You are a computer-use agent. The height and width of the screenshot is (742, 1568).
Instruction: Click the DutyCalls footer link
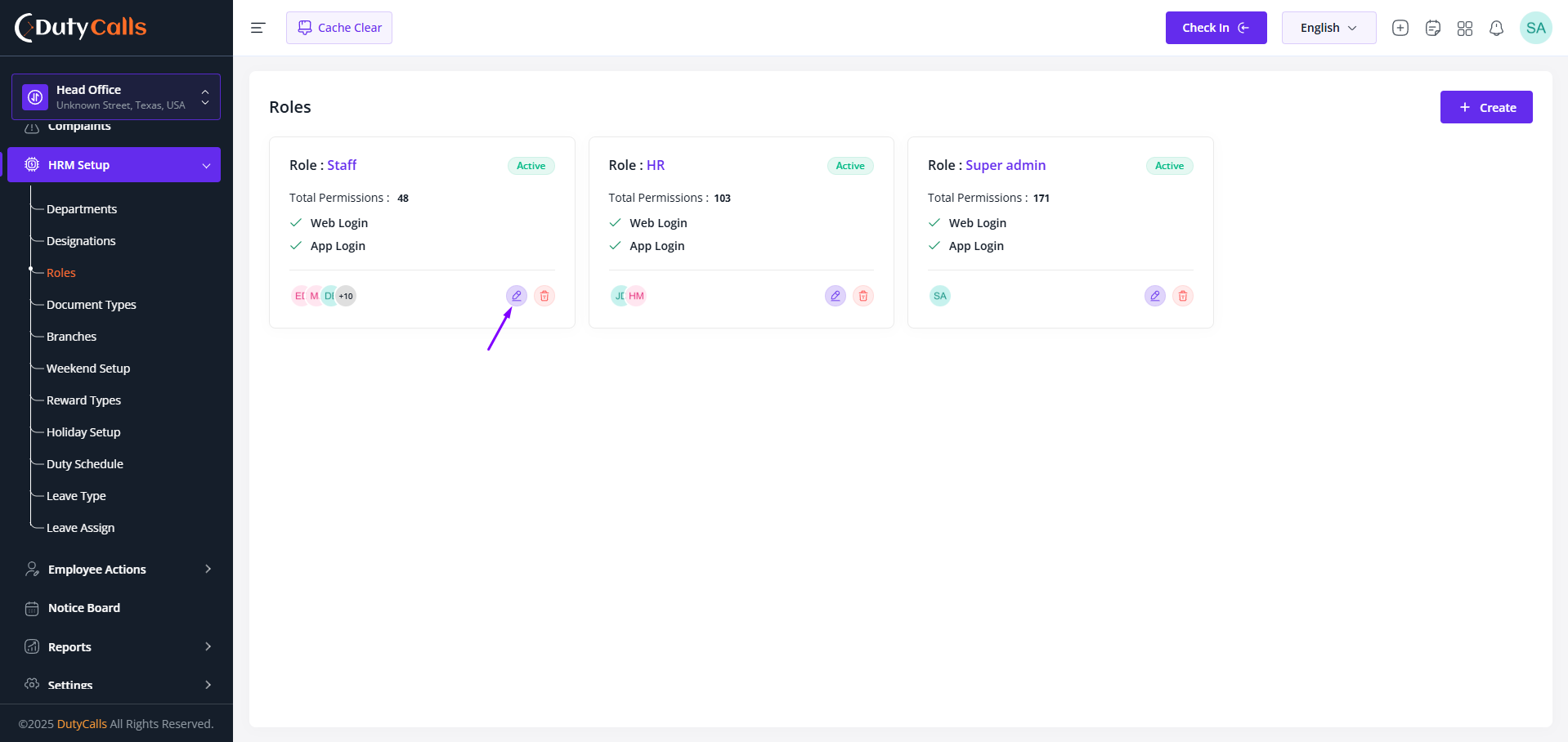tap(82, 724)
